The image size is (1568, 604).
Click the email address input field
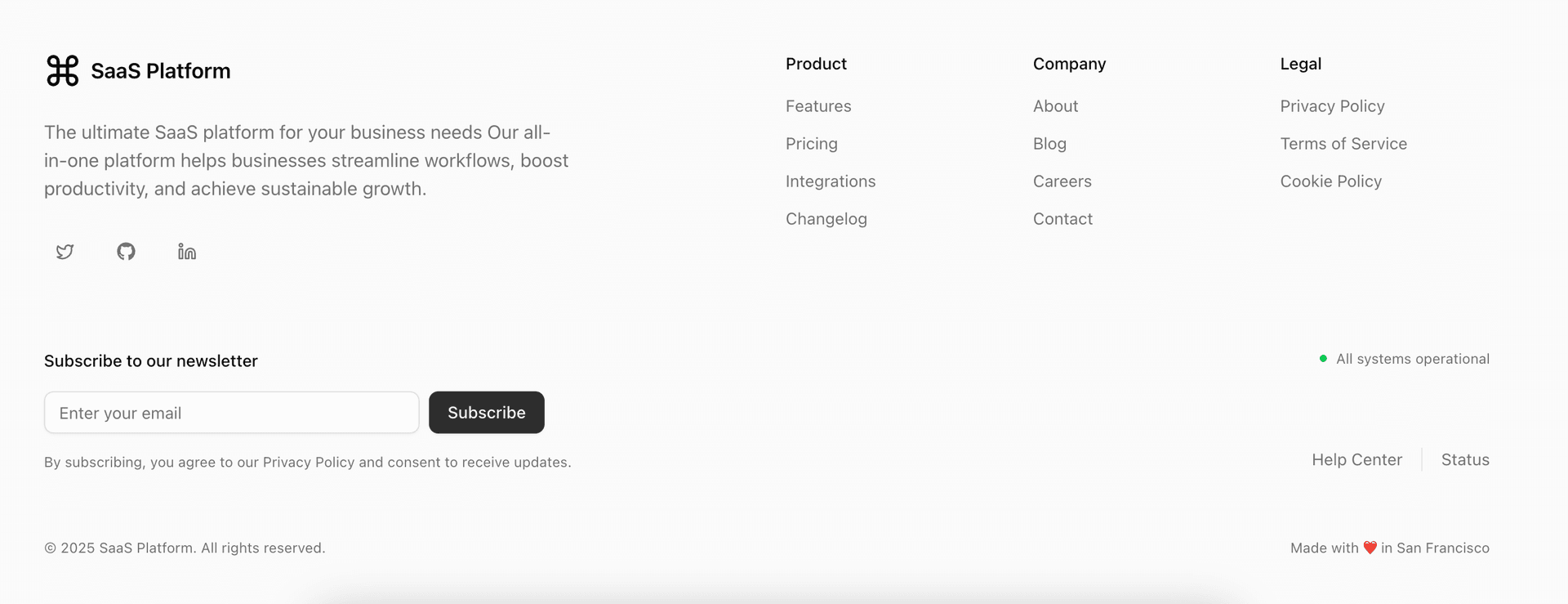pyautogui.click(x=231, y=413)
